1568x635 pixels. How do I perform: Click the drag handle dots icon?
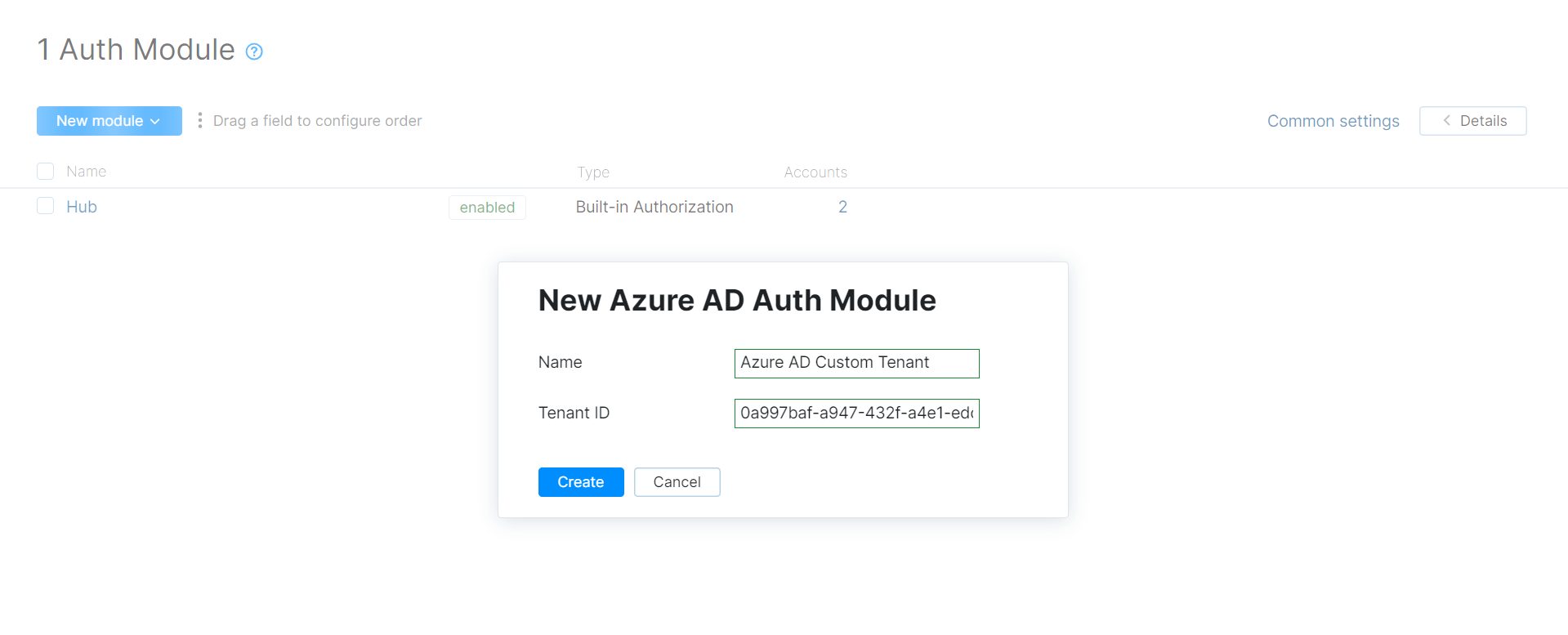(x=200, y=121)
